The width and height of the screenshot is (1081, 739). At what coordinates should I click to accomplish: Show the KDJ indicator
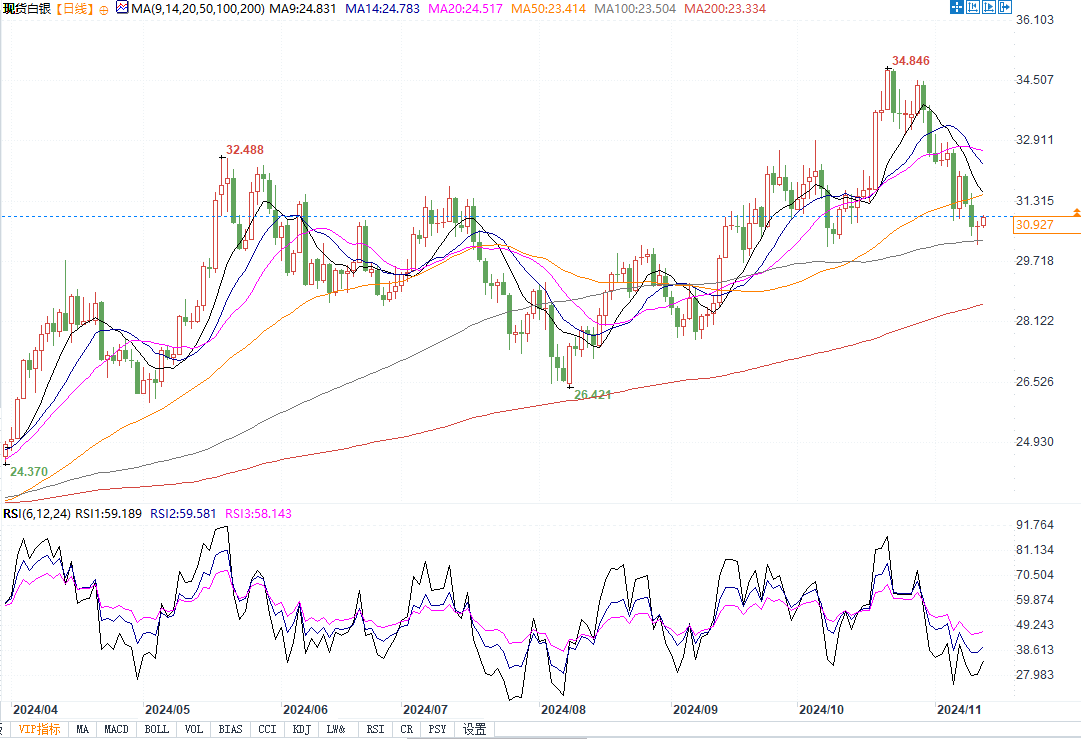(303, 729)
